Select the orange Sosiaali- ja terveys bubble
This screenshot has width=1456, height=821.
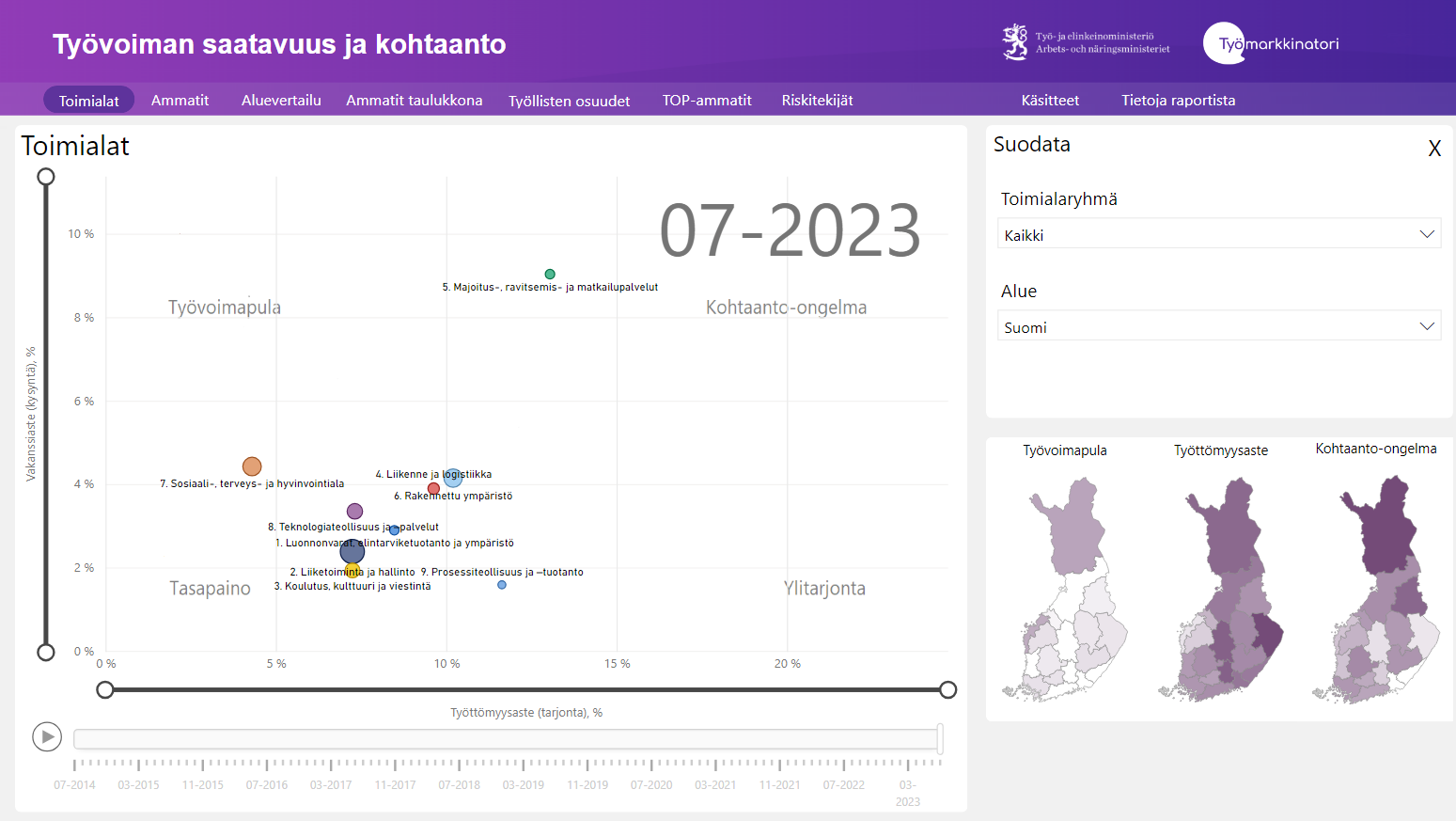[252, 466]
